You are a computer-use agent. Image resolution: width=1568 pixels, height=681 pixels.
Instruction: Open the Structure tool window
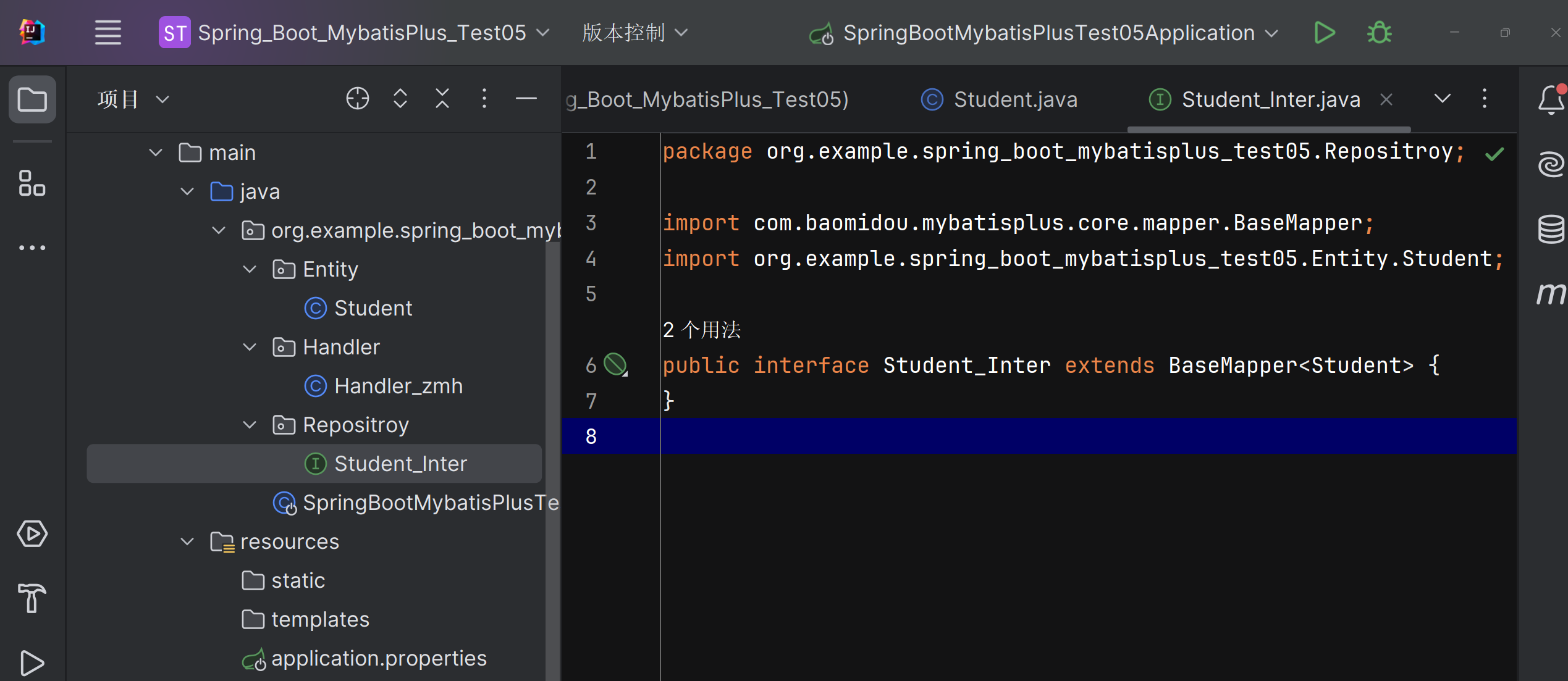[32, 183]
